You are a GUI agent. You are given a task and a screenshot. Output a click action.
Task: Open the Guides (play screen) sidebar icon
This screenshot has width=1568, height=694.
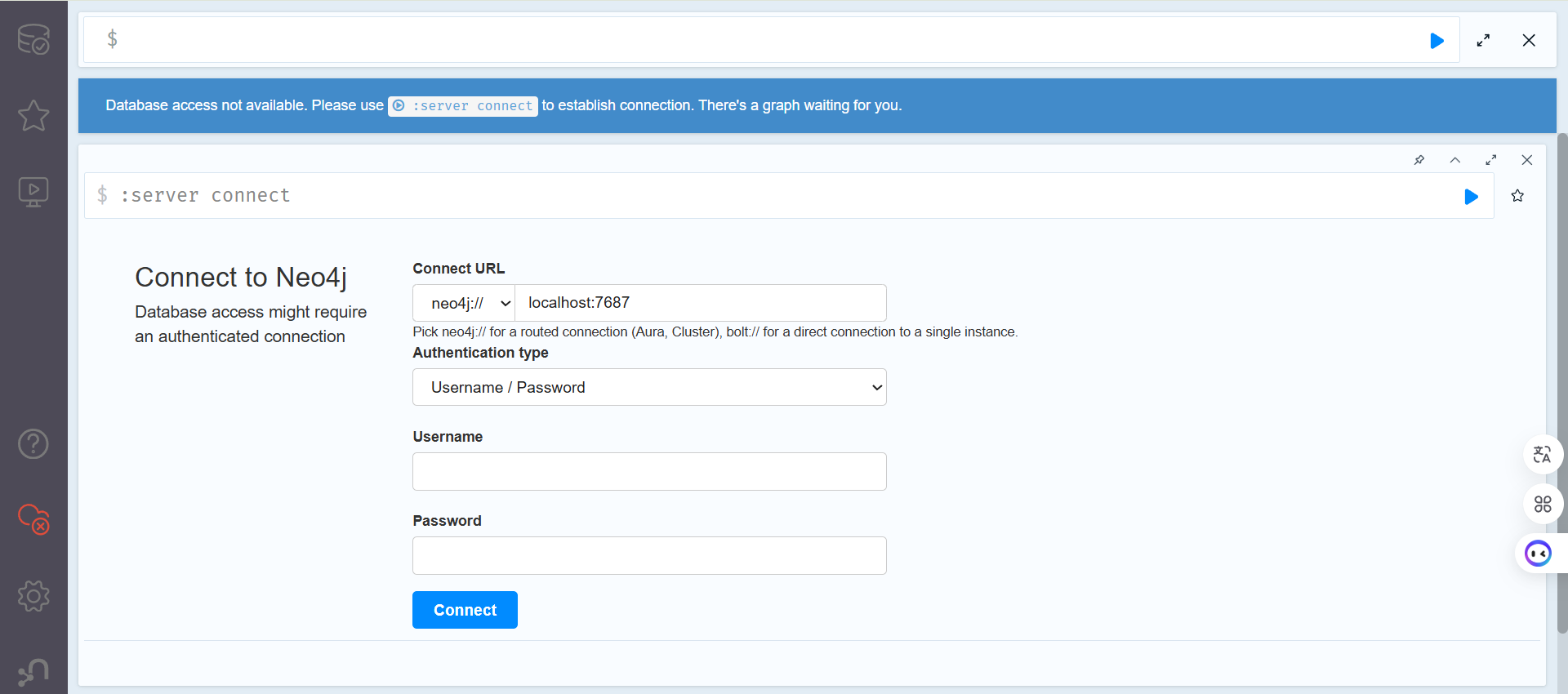[33, 193]
